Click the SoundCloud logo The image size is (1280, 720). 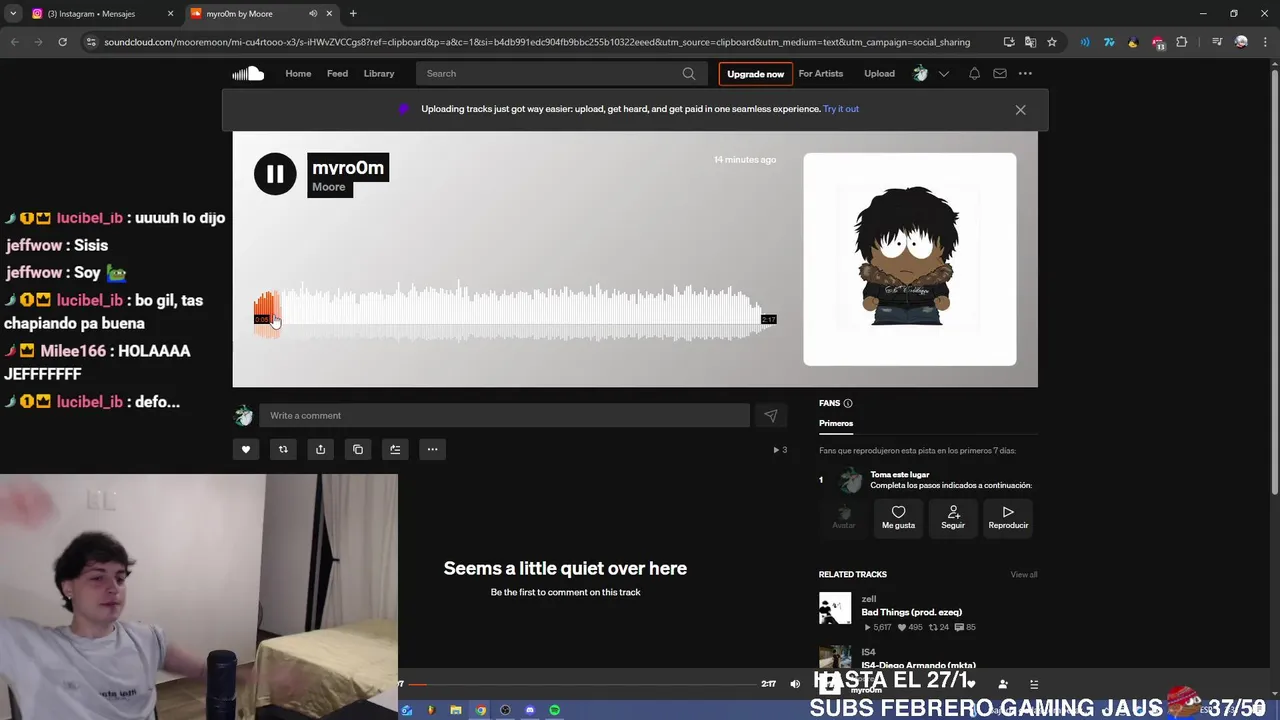click(248, 73)
